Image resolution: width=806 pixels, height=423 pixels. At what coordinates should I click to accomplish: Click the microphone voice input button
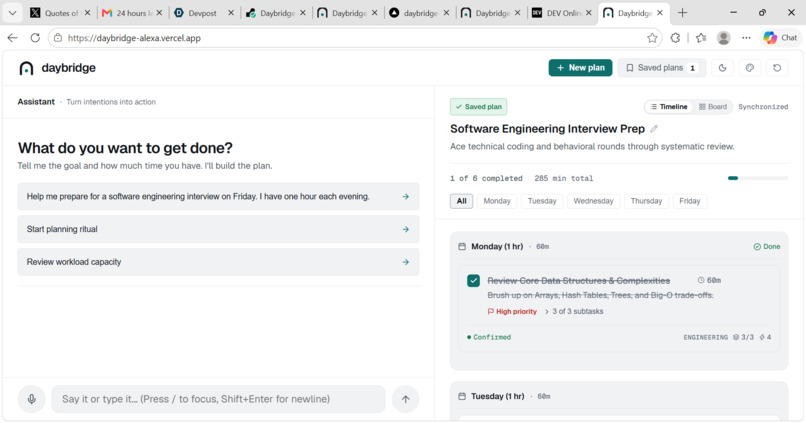(x=31, y=399)
